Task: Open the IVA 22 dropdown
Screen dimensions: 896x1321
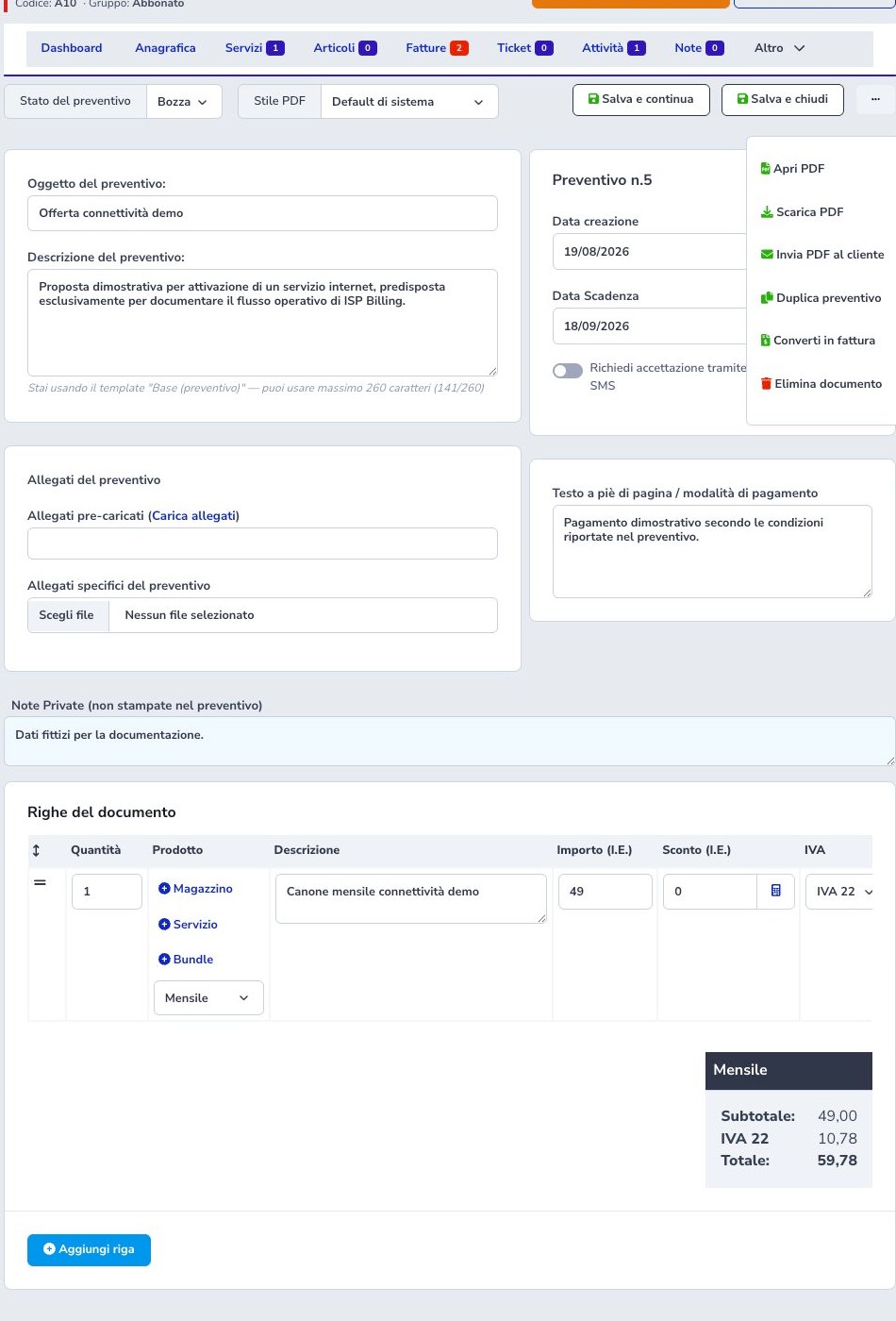Action: point(839,892)
